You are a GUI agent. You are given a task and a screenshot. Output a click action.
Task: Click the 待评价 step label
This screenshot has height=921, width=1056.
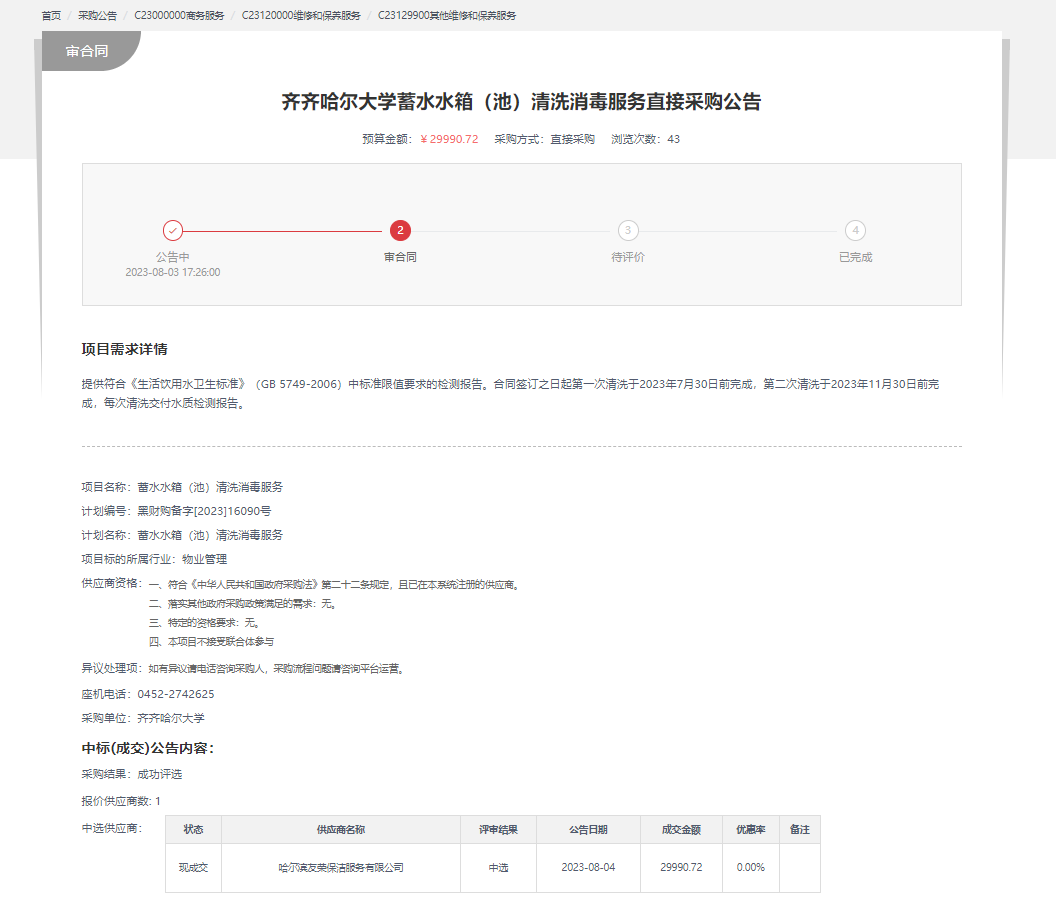(x=628, y=257)
